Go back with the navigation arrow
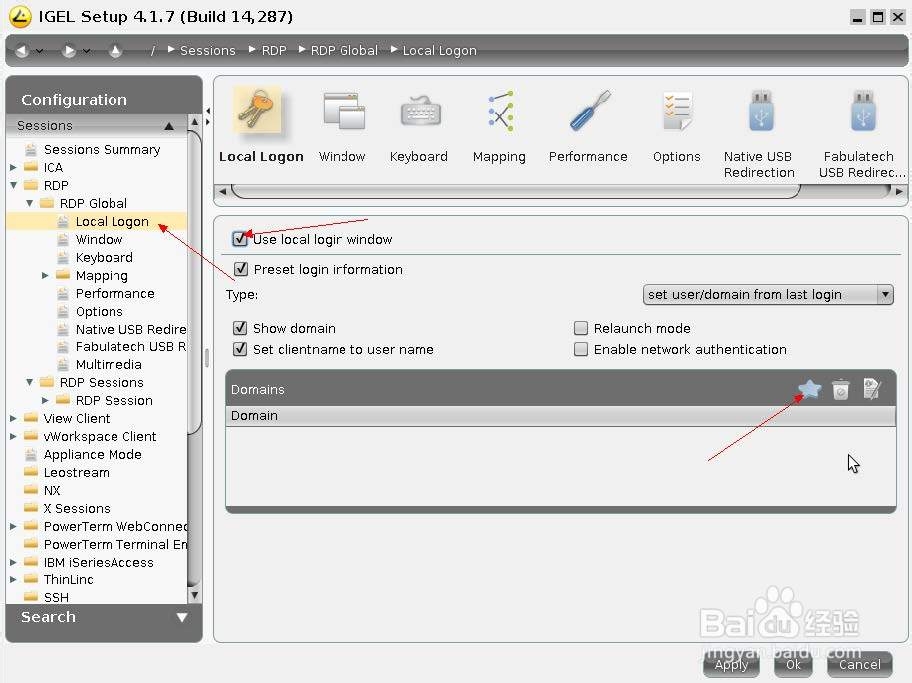Image resolution: width=912 pixels, height=683 pixels. click(x=22, y=51)
